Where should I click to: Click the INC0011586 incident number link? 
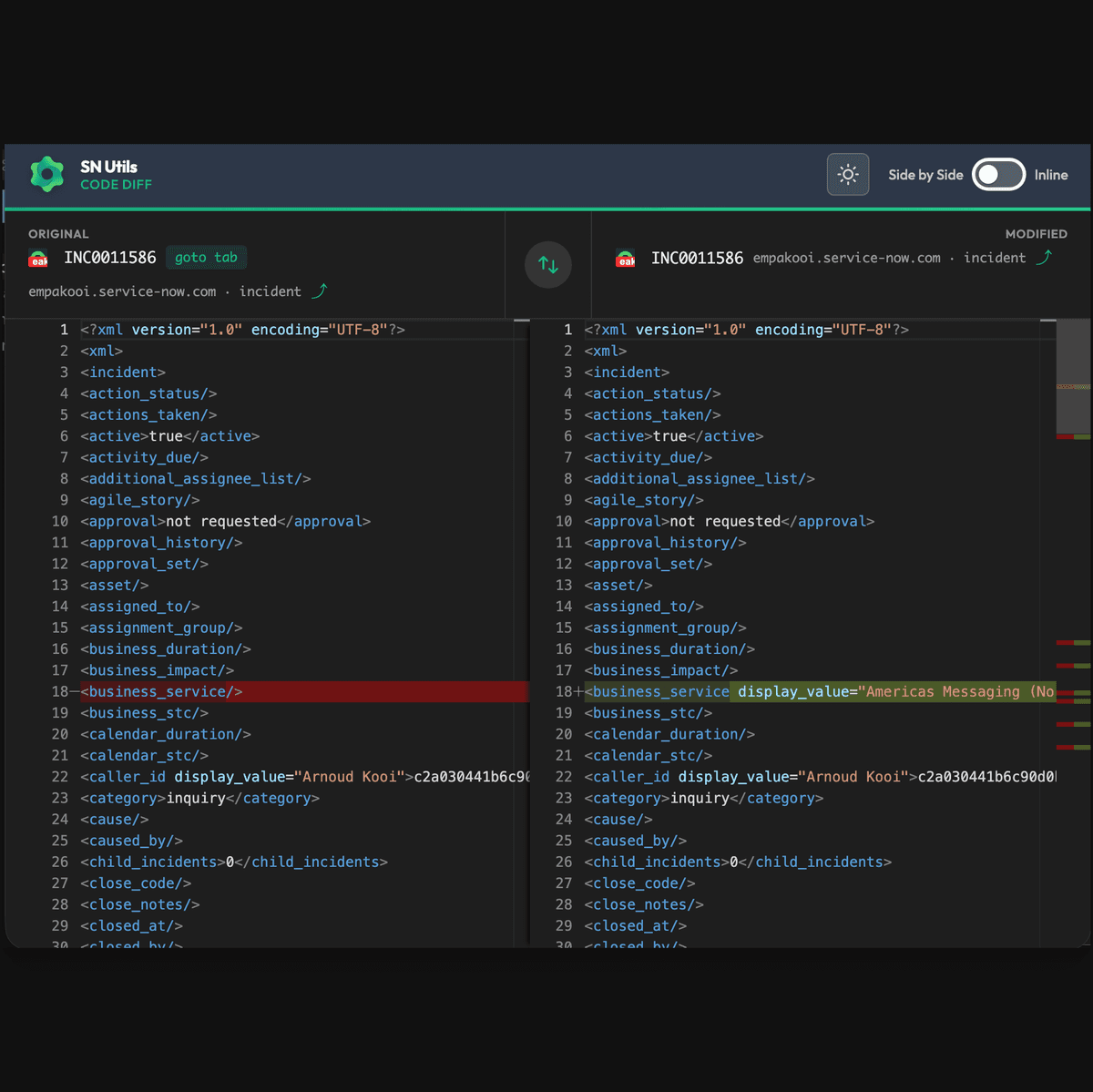(109, 258)
